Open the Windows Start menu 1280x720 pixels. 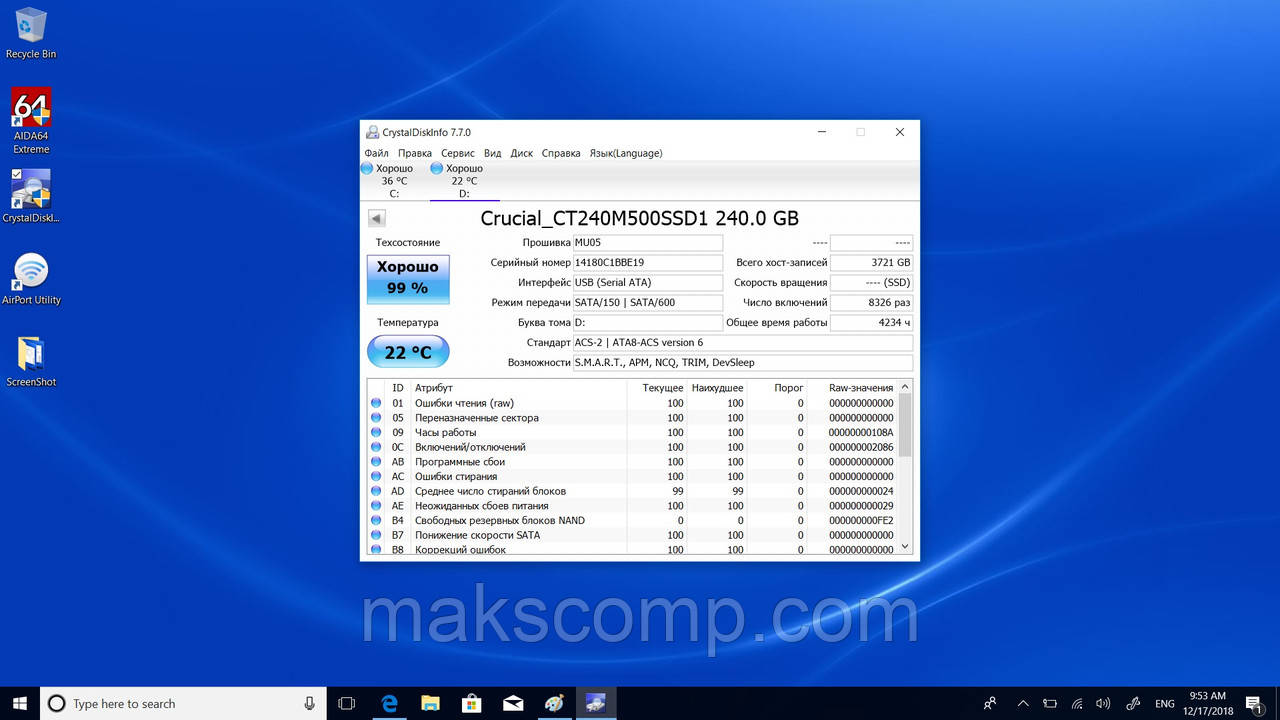[20, 703]
